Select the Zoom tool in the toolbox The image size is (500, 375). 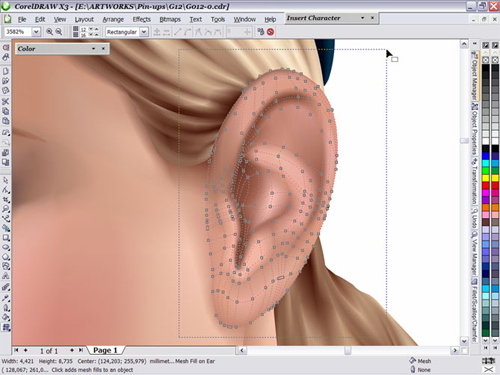6,209
